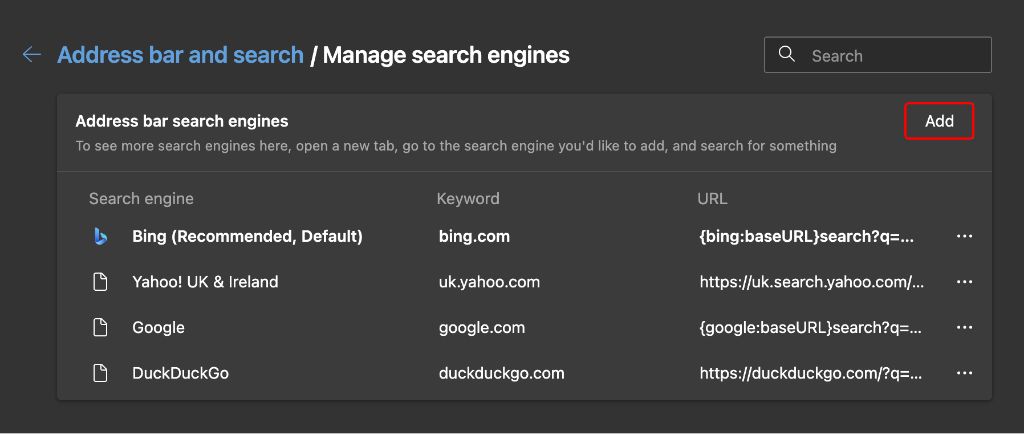The width and height of the screenshot is (1024, 434).
Task: Click the Search engine column header
Action: pos(141,199)
